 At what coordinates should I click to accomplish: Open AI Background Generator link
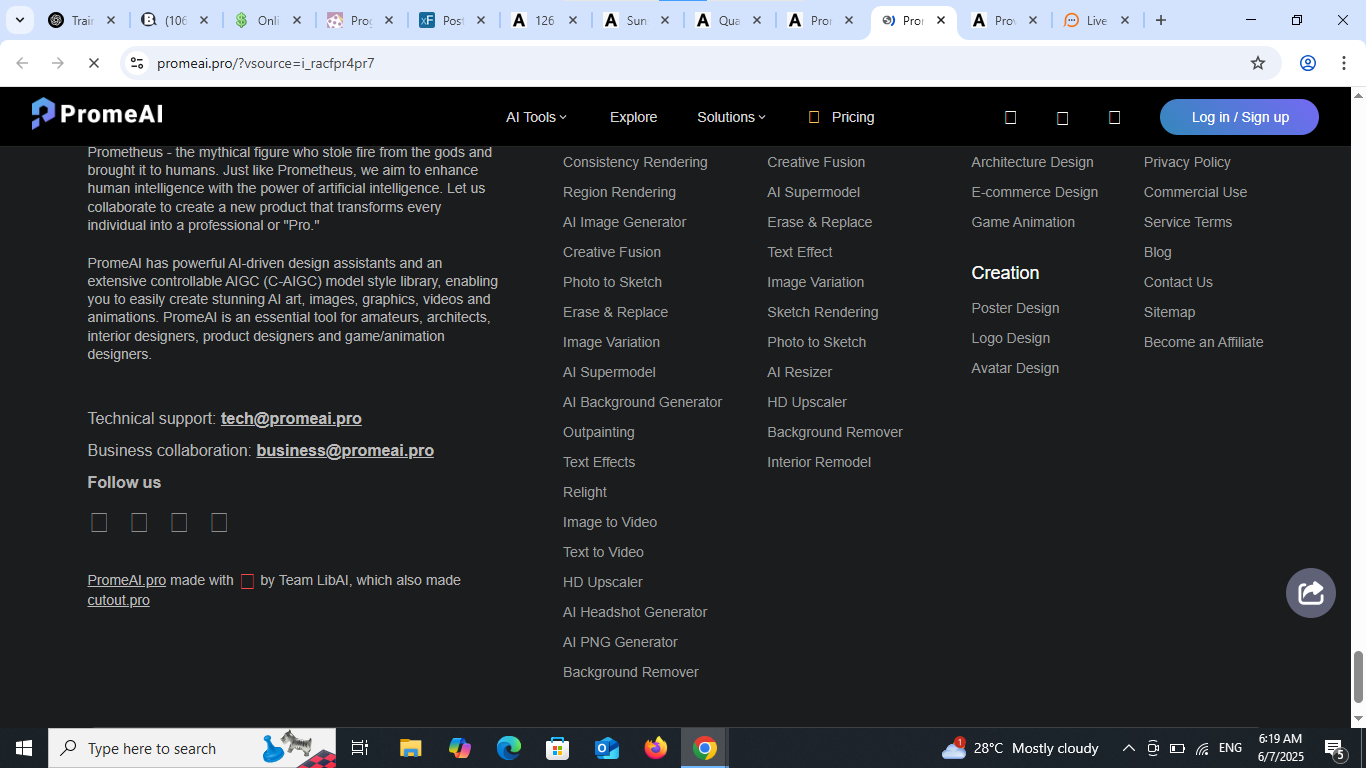[x=642, y=402]
